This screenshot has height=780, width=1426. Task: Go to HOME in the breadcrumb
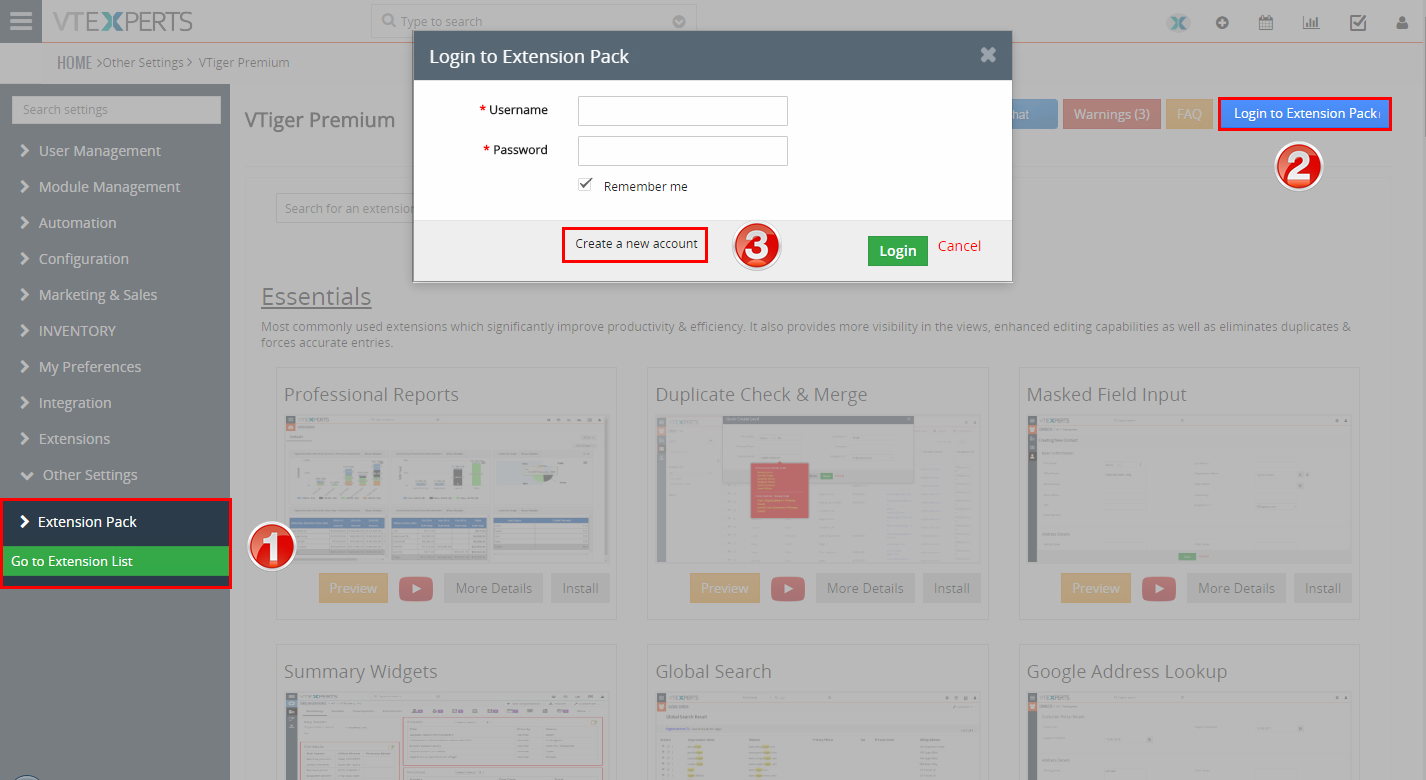74,63
